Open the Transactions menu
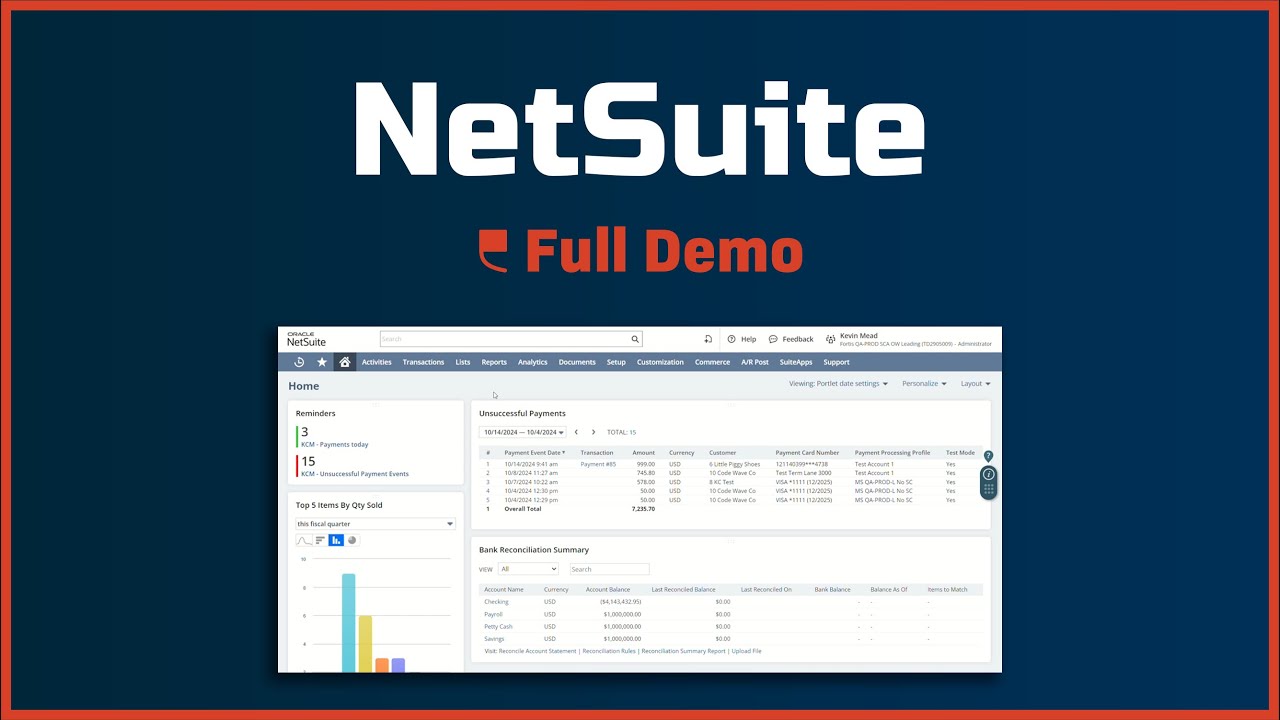This screenshot has height=720, width=1280. (x=424, y=362)
